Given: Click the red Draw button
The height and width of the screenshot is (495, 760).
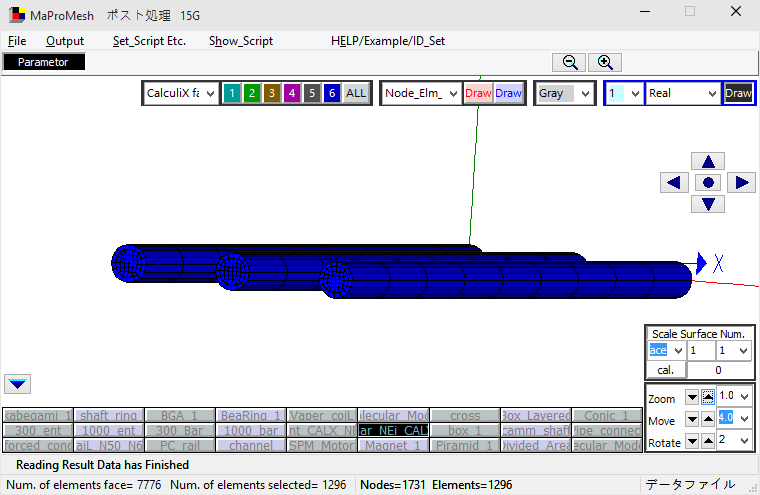Looking at the screenshot, I should (x=478, y=93).
